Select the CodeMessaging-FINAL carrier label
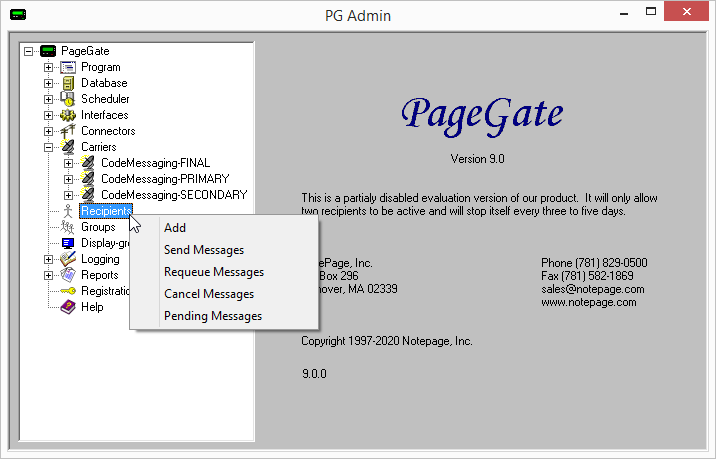 [155, 163]
